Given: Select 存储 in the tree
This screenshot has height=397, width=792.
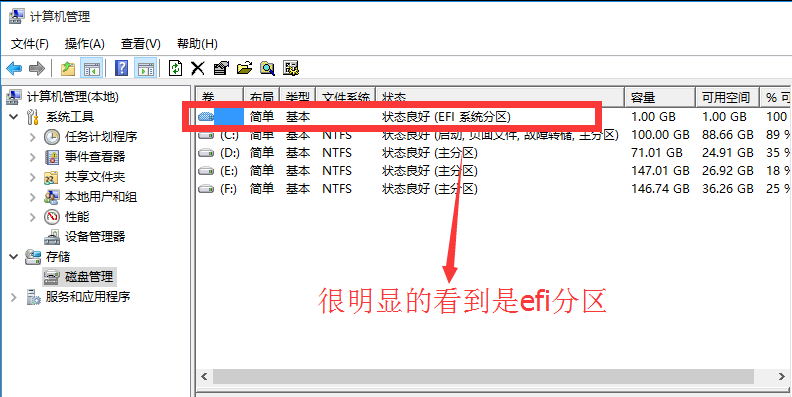Looking at the screenshot, I should pyautogui.click(x=58, y=257).
